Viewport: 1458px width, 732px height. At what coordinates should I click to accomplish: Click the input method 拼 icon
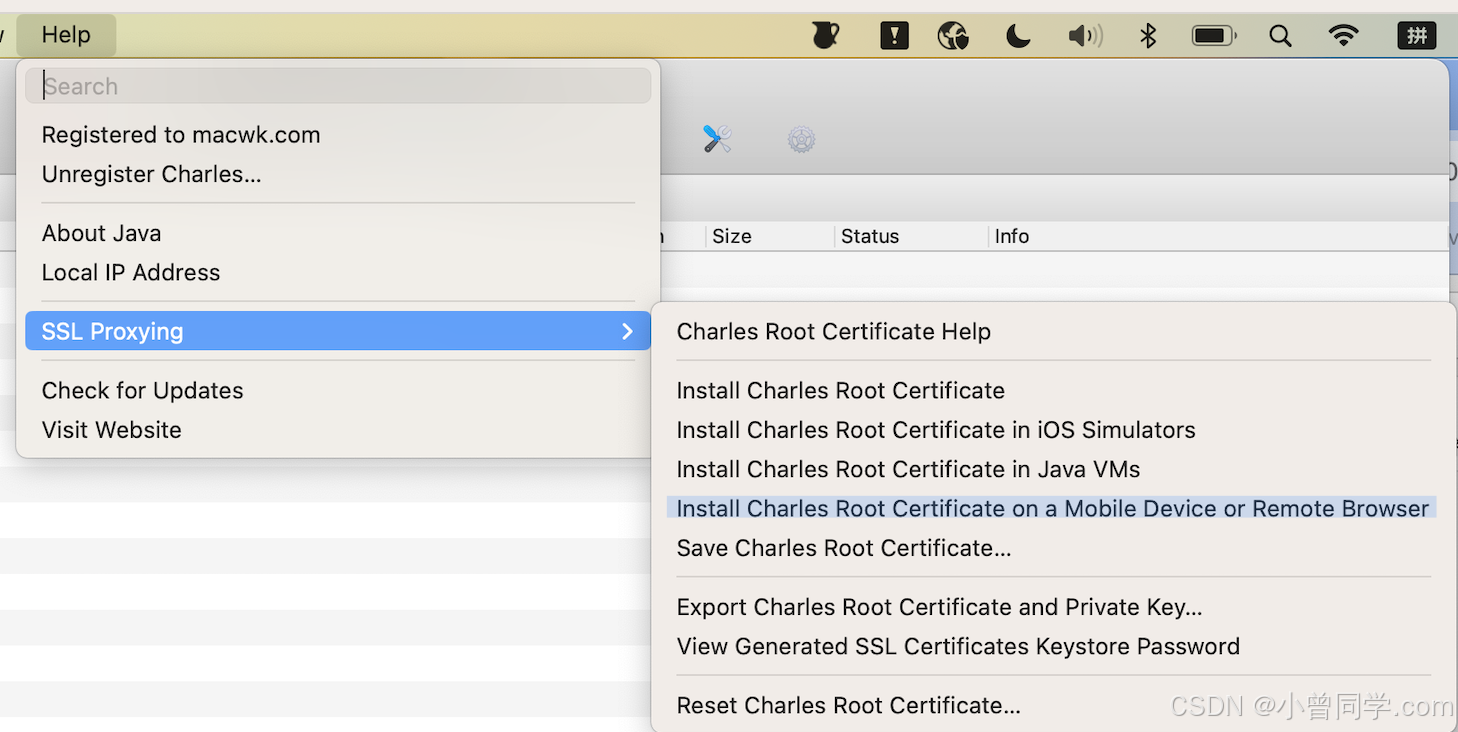point(1417,36)
